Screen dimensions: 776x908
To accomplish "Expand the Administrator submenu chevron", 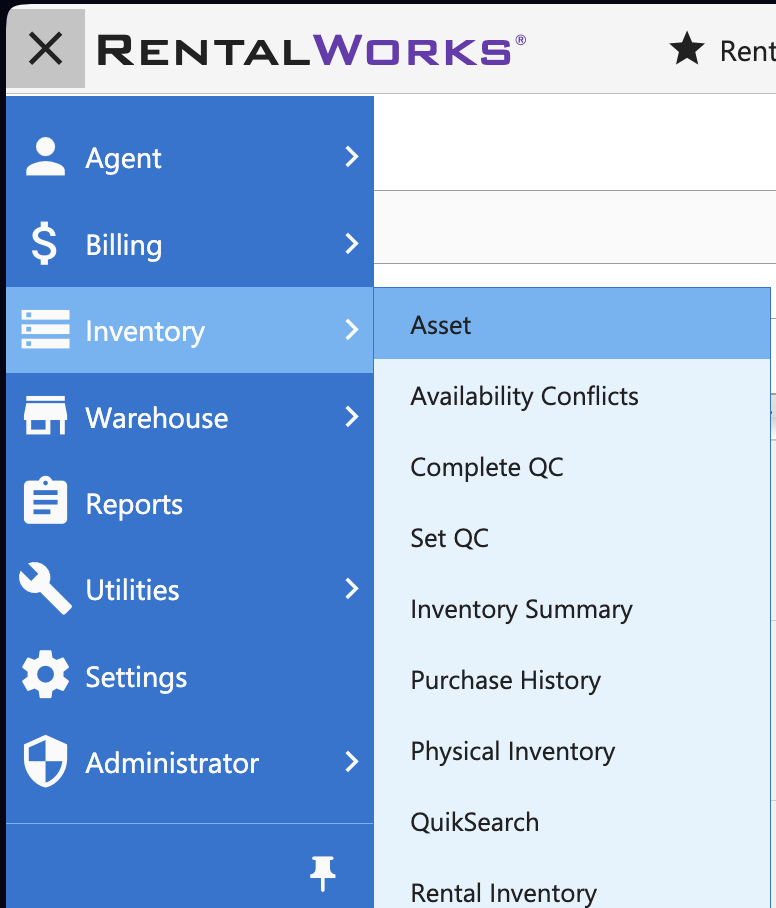I will tap(352, 761).
